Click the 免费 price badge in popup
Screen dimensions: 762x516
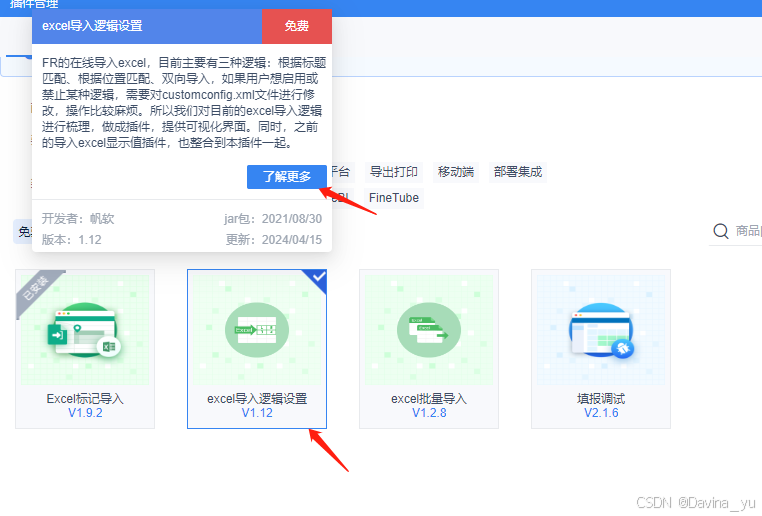point(297,26)
